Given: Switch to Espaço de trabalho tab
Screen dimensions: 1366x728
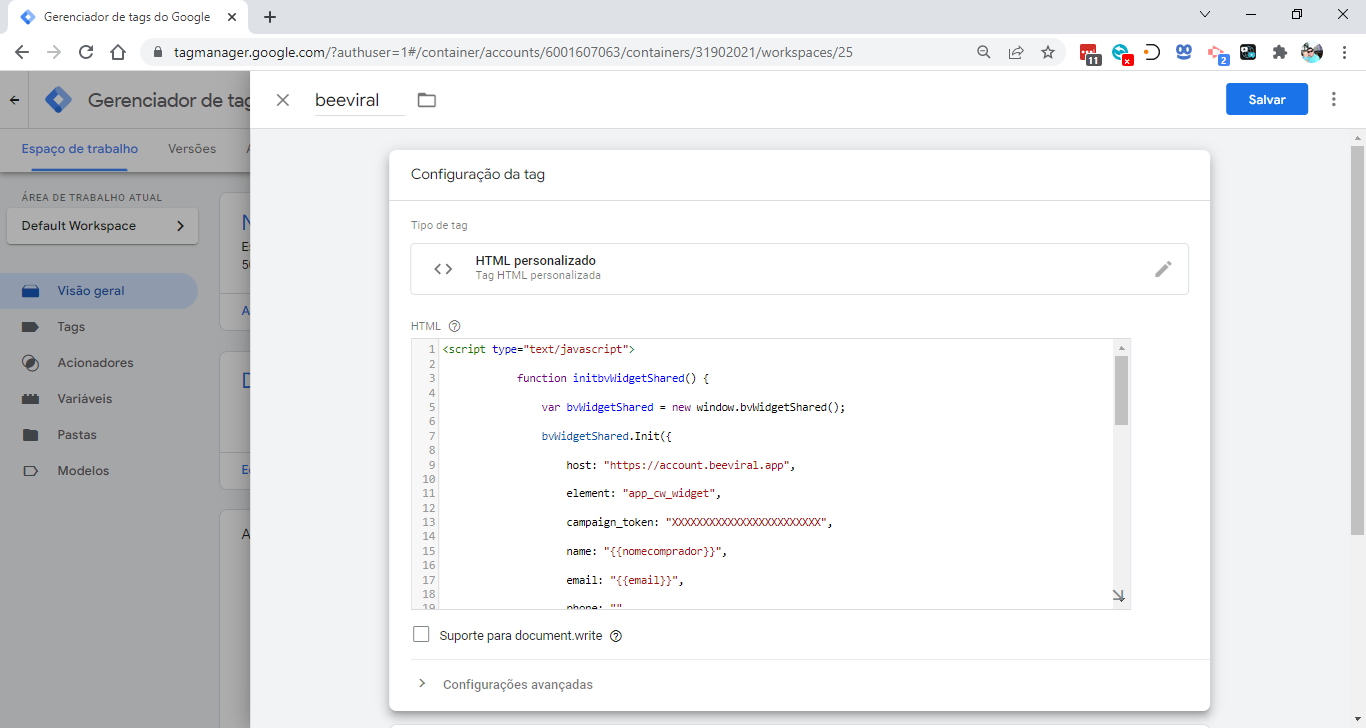Looking at the screenshot, I should tap(80, 149).
